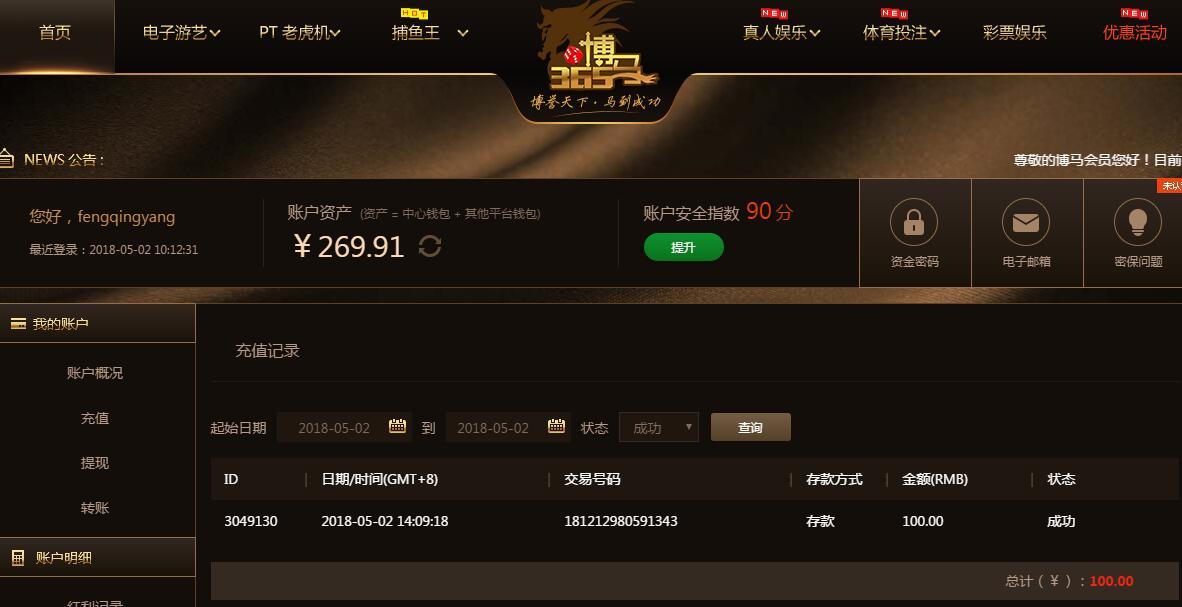Screen dimensions: 1182x607
Task: Click the 密保问题 lightbulb icon
Action: [1138, 222]
